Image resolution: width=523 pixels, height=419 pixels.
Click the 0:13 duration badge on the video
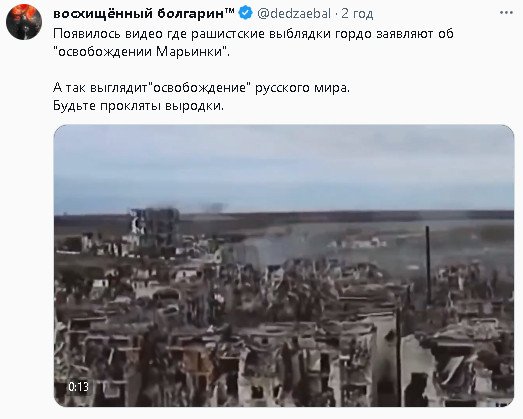[x=78, y=387]
